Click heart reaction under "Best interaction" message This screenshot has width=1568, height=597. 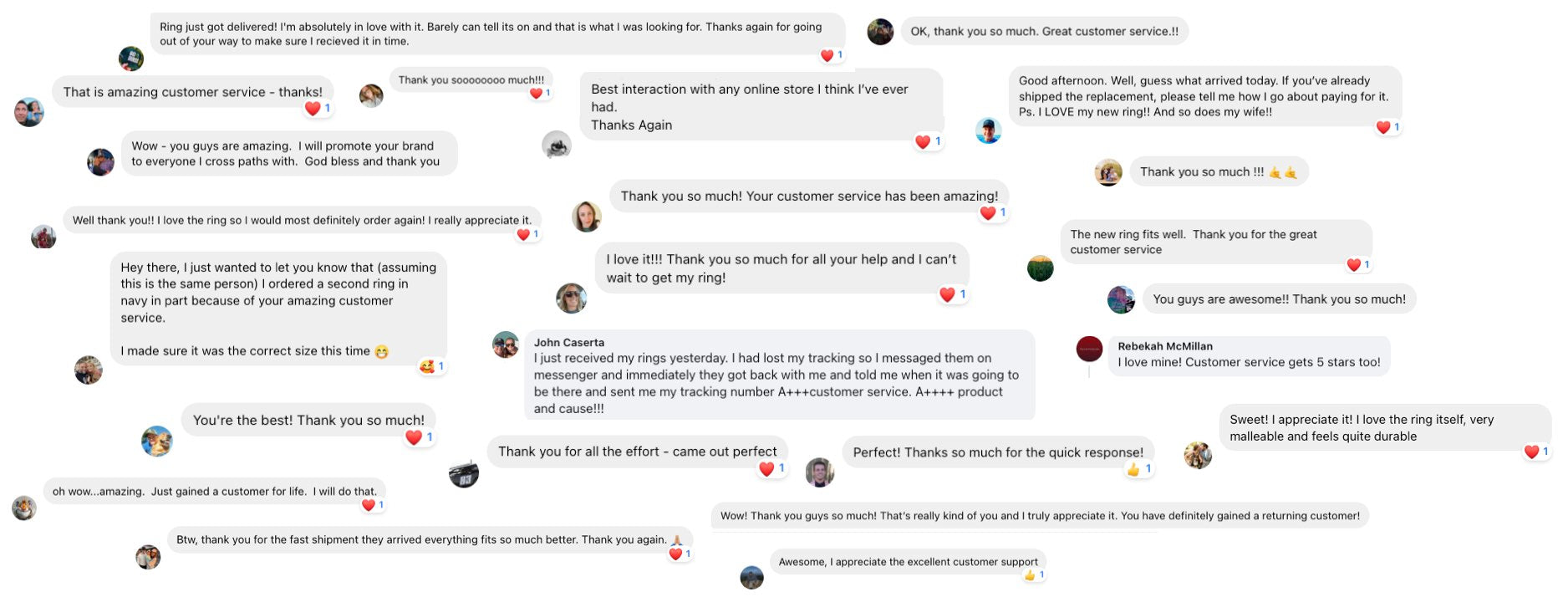[x=923, y=142]
